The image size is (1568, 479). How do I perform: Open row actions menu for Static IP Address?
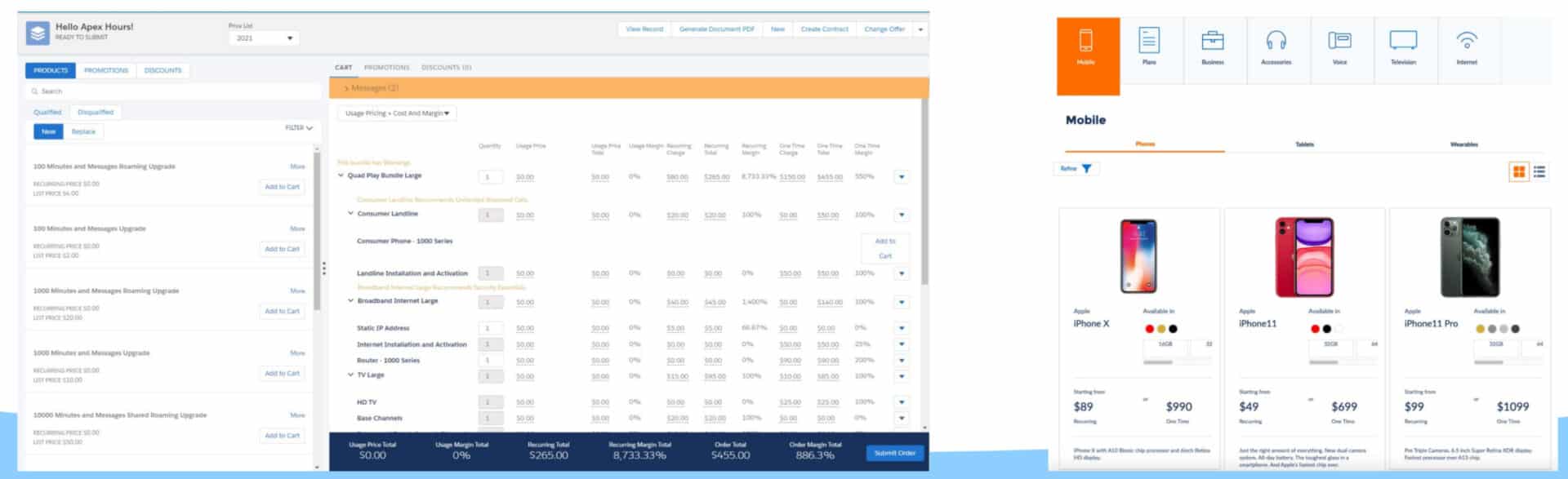pos(902,328)
